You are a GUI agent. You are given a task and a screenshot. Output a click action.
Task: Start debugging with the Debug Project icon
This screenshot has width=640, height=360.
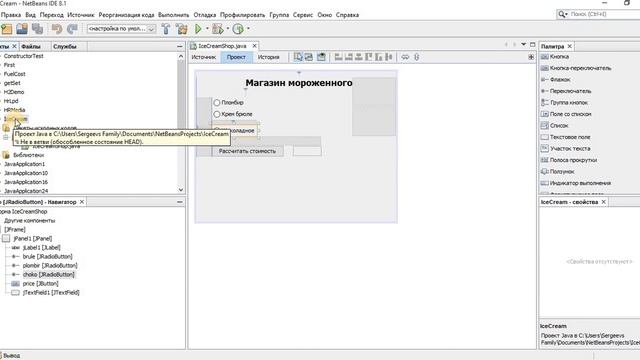pos(218,29)
